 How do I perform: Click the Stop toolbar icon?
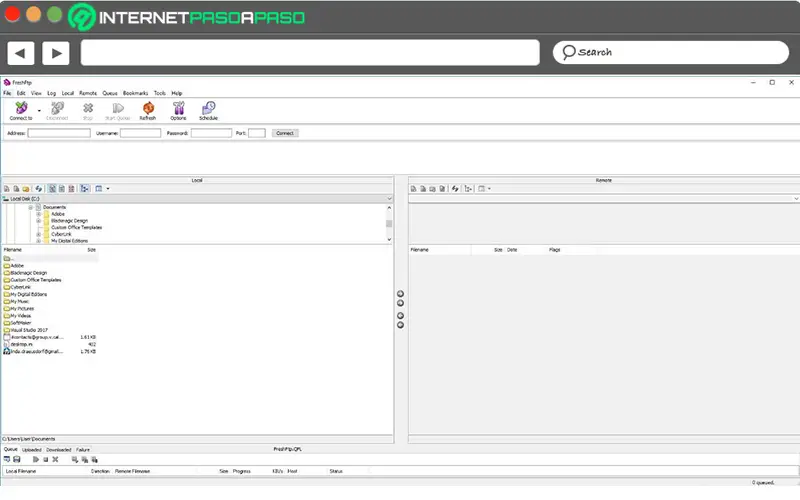[x=88, y=111]
